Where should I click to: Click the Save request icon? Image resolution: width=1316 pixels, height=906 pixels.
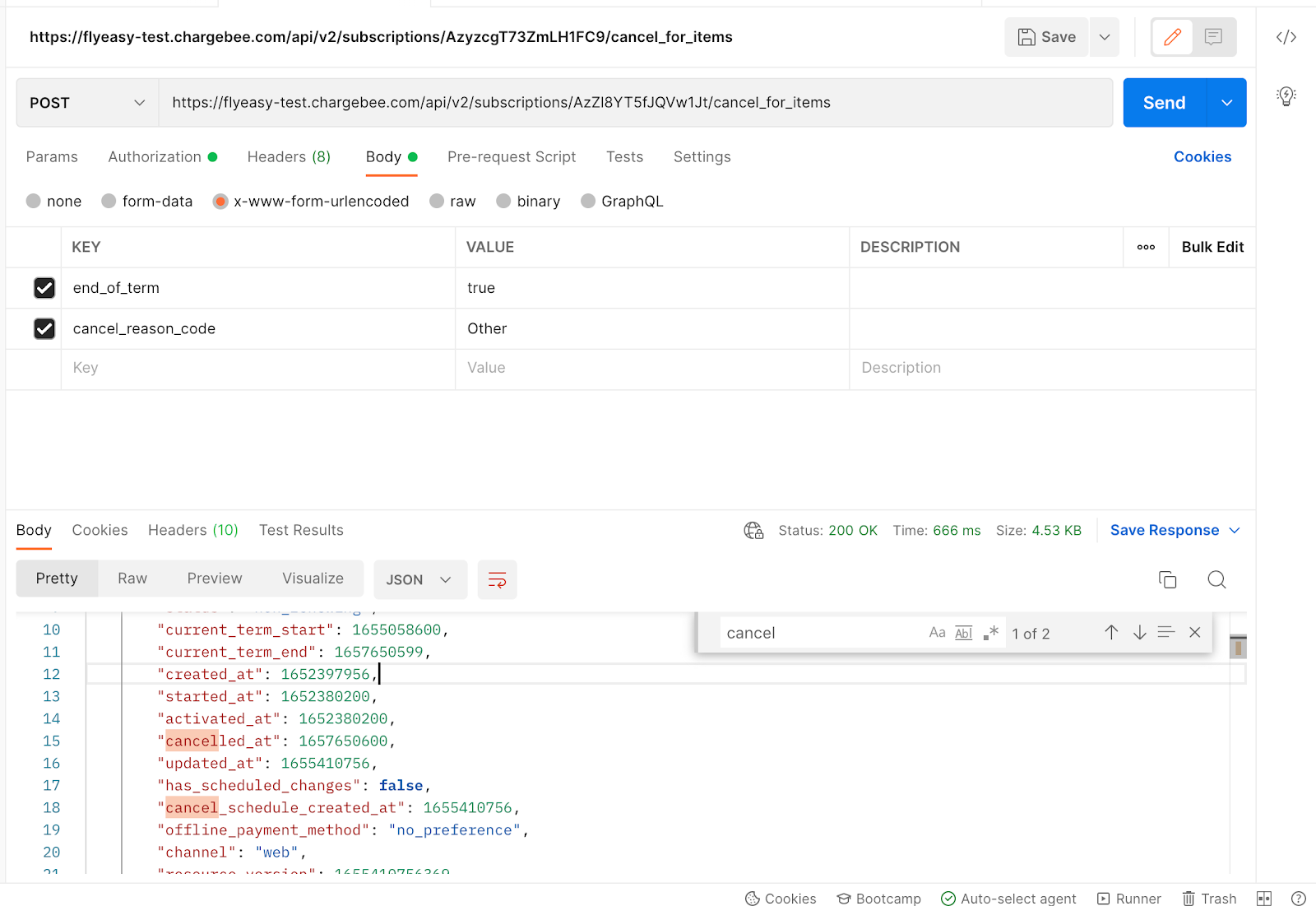pos(1045,36)
